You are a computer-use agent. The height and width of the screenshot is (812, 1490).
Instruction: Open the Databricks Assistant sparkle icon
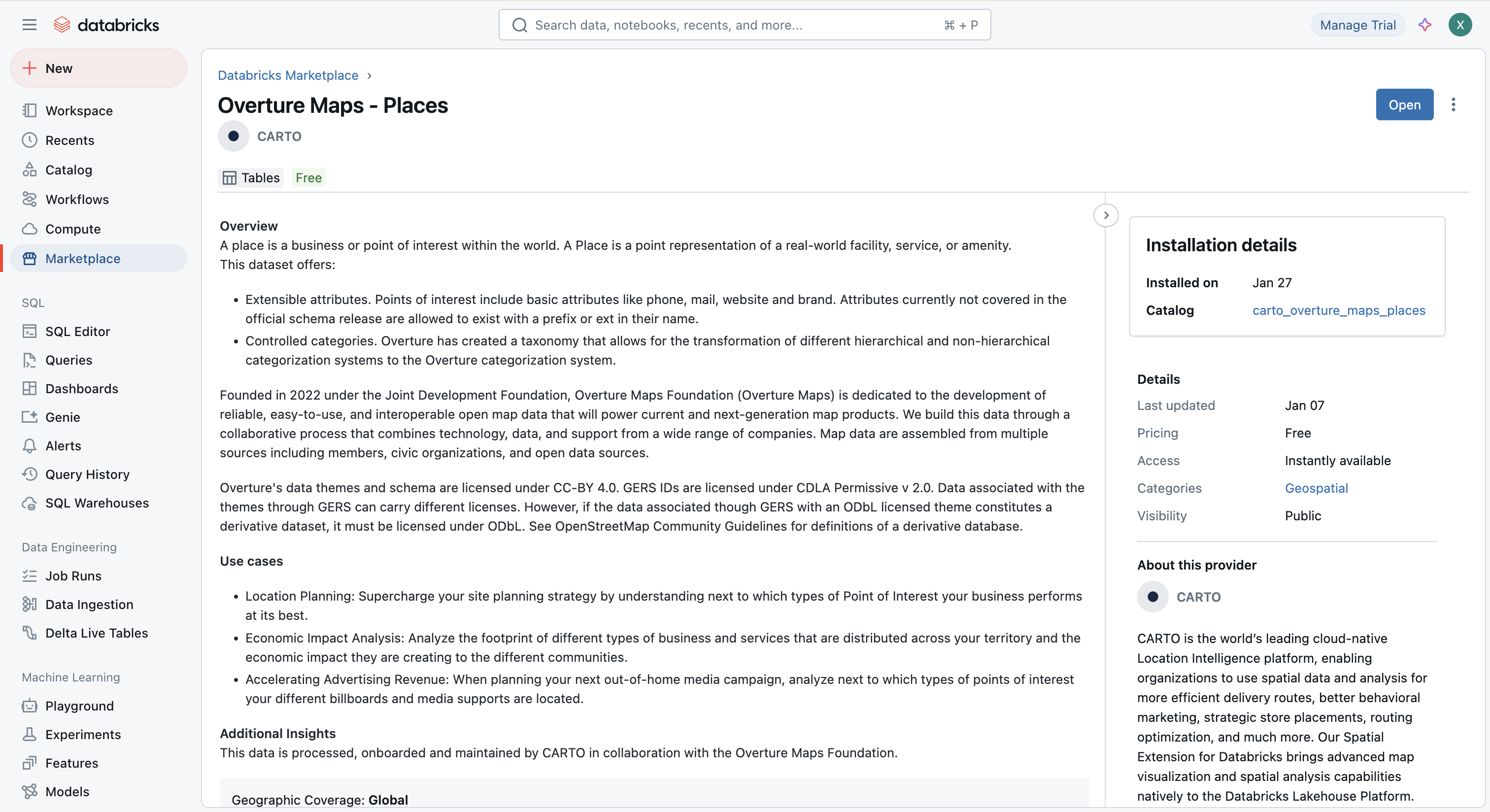click(x=1424, y=25)
